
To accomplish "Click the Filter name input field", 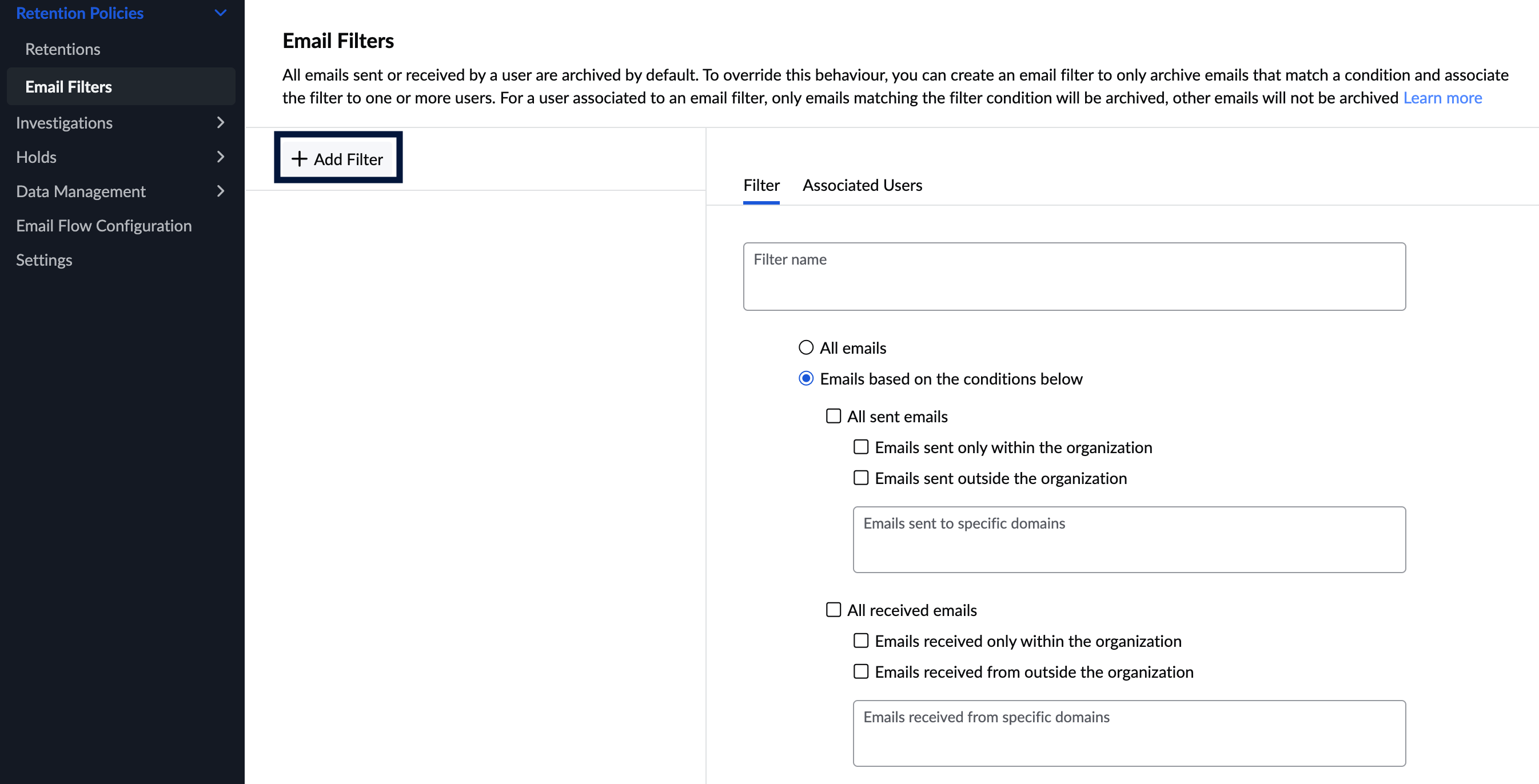I will [1074, 277].
